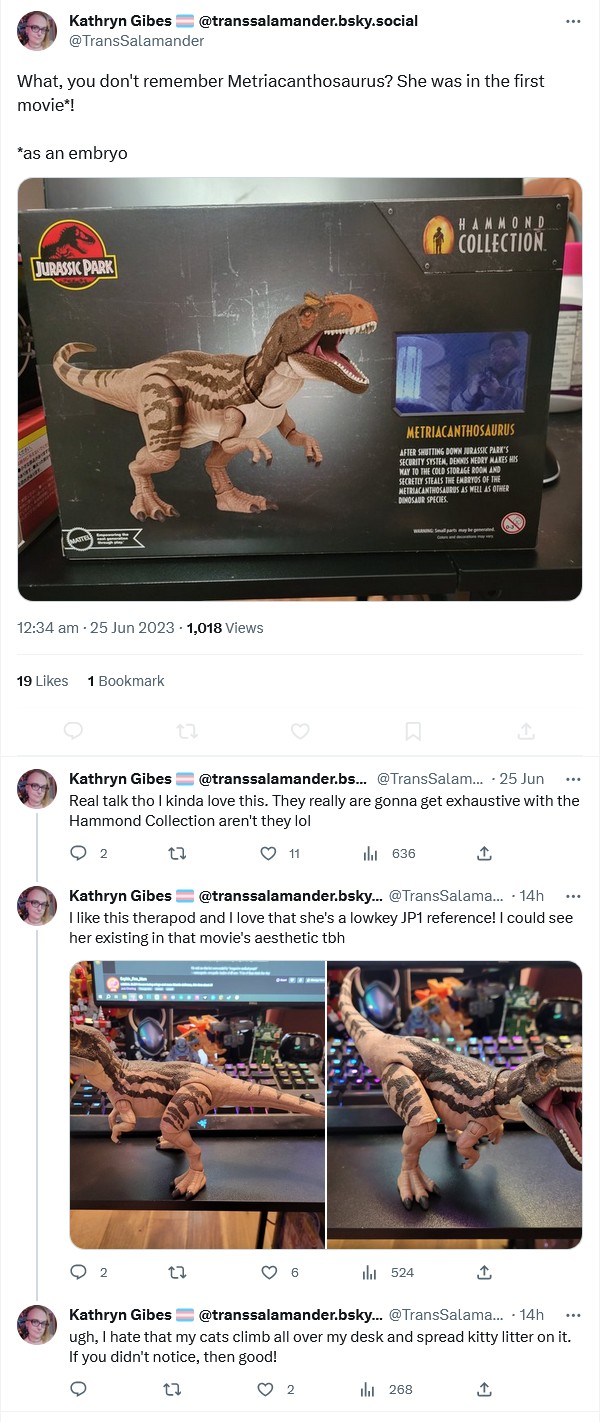
Task: View analytics of the kitty litter reply
Action: tap(370, 1390)
